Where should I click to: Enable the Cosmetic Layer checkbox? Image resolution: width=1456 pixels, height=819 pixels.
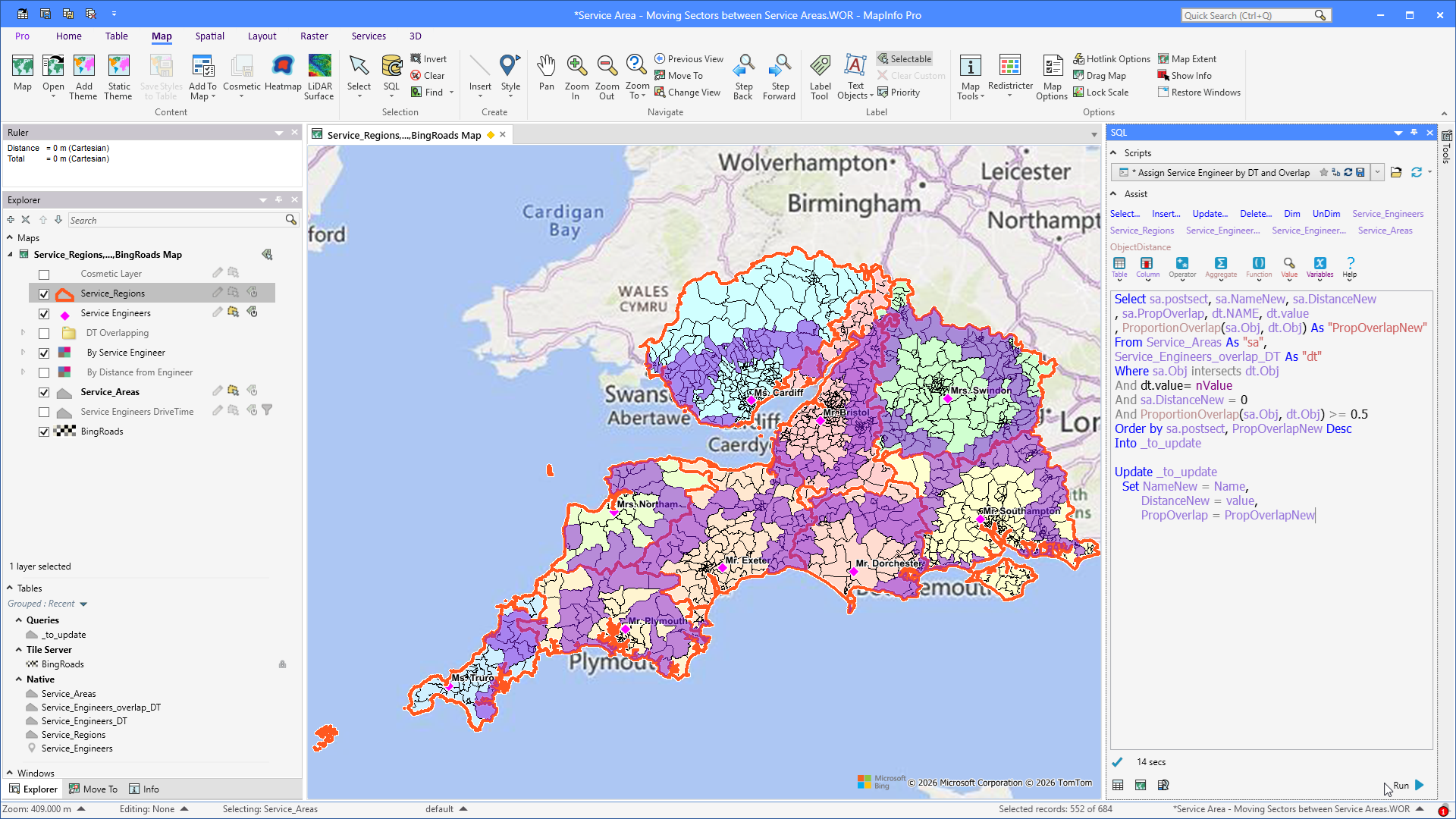coord(44,275)
